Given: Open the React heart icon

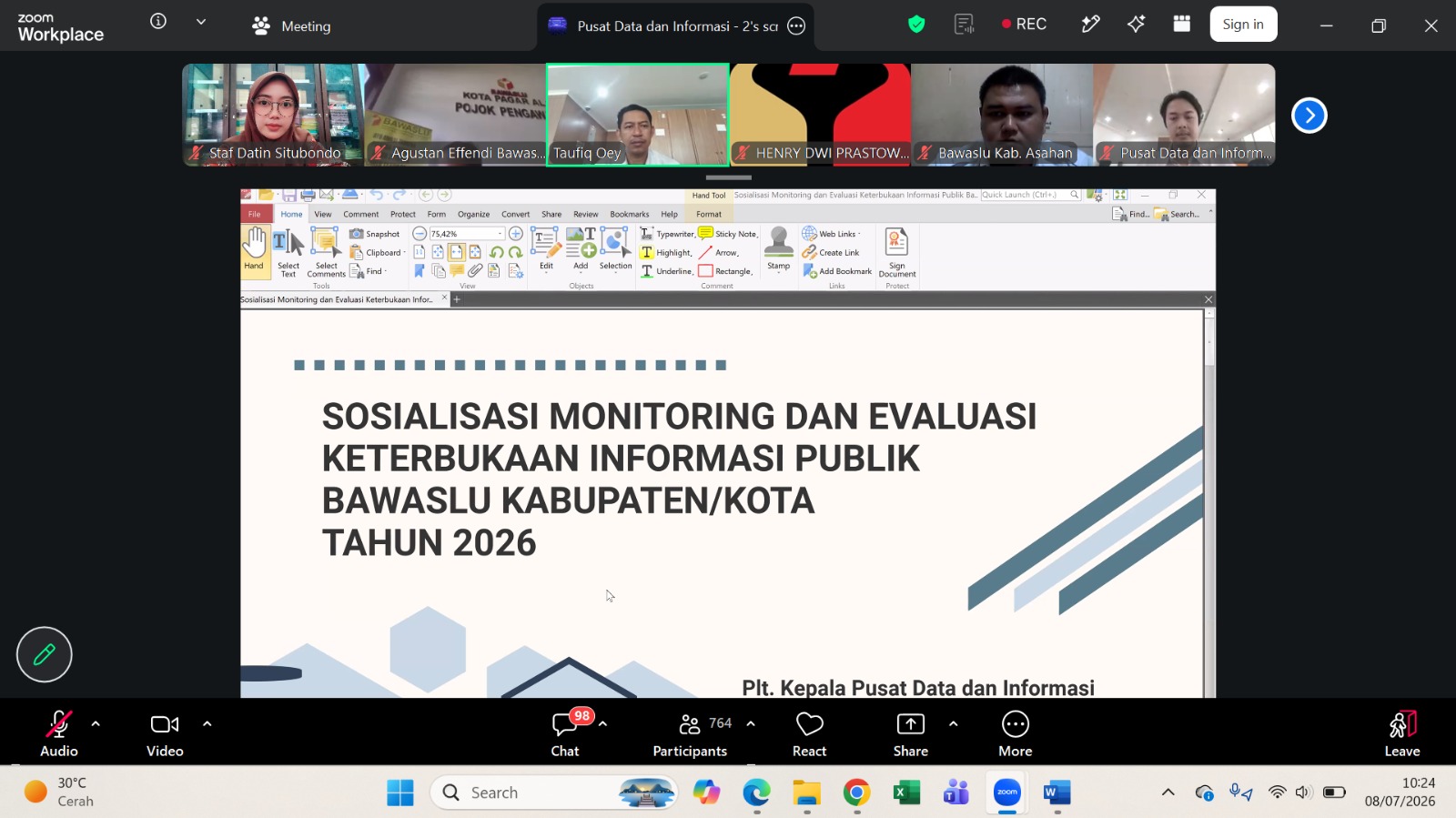Looking at the screenshot, I should [809, 734].
